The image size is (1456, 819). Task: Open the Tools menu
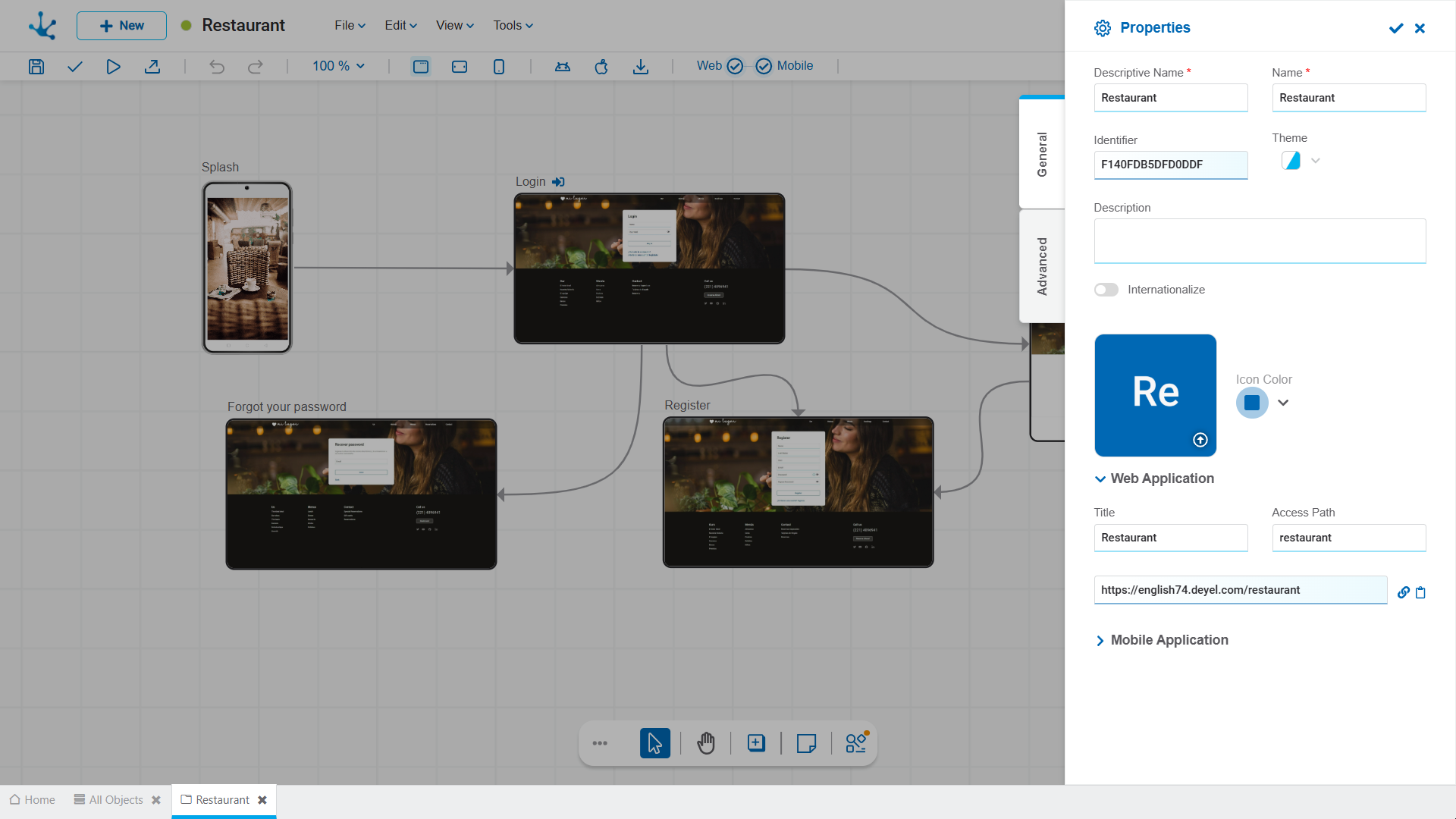coord(513,26)
